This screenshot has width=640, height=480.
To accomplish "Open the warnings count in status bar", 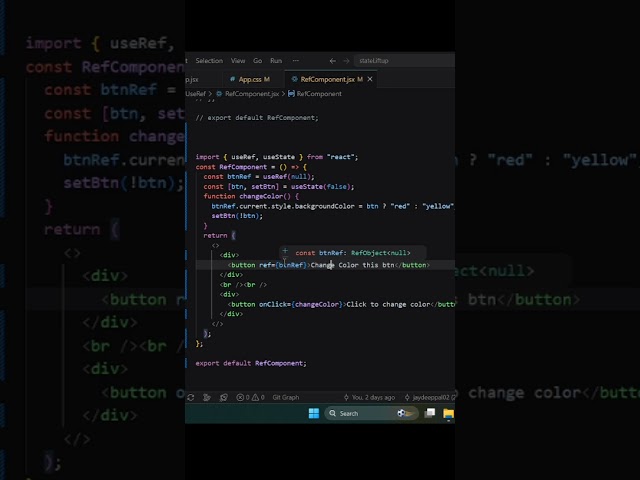I will pyautogui.click(x=258, y=397).
